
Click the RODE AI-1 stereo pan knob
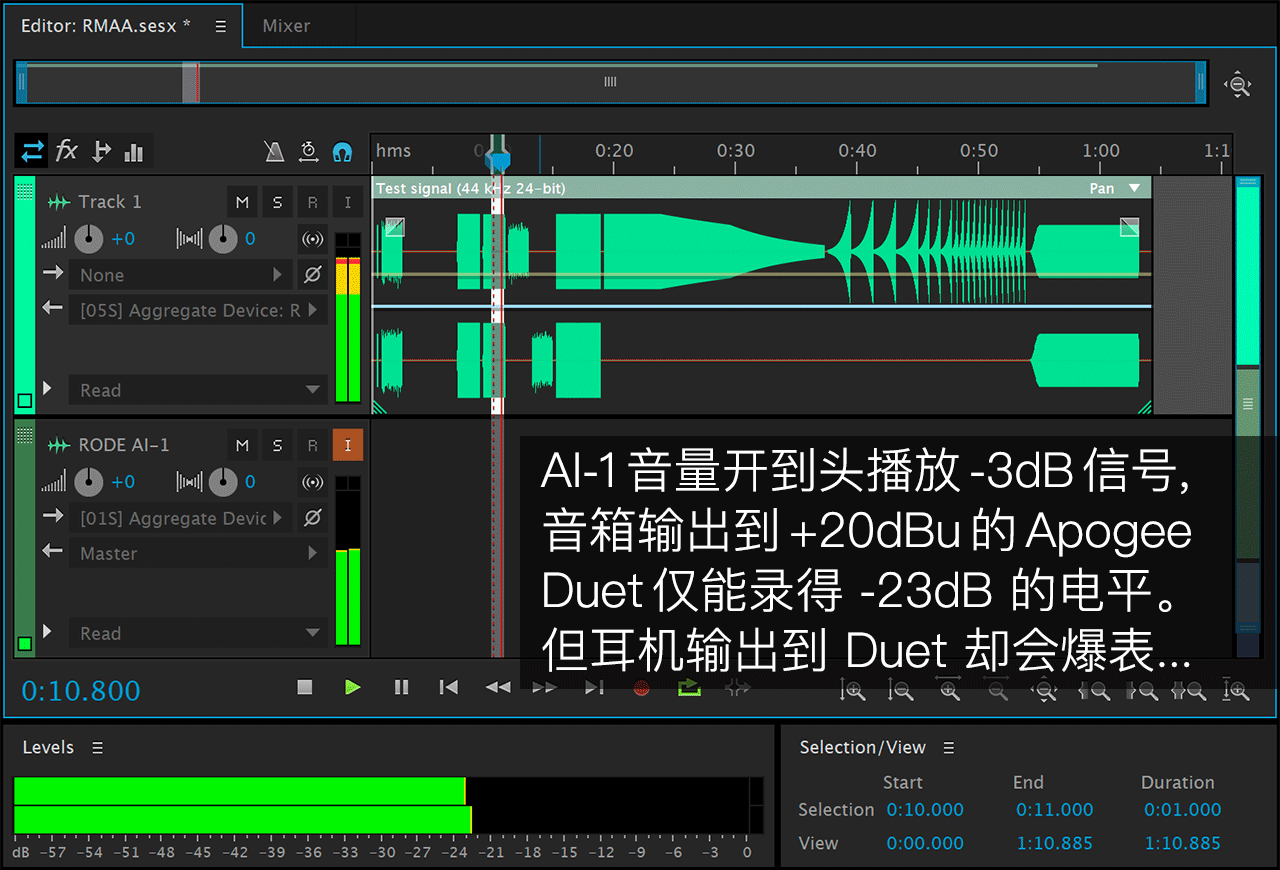[x=223, y=482]
